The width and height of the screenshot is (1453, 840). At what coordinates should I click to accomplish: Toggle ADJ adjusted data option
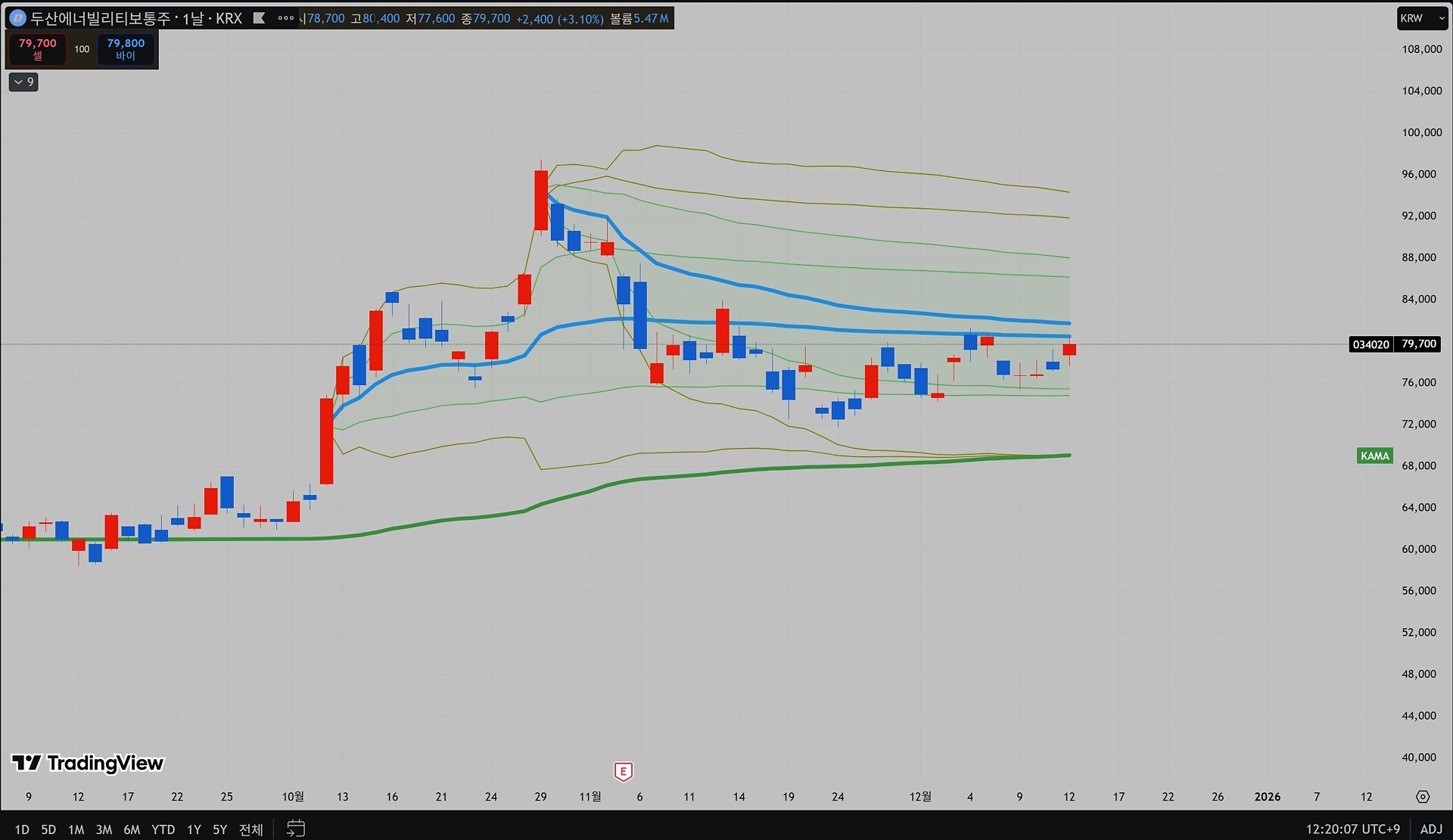(1431, 829)
